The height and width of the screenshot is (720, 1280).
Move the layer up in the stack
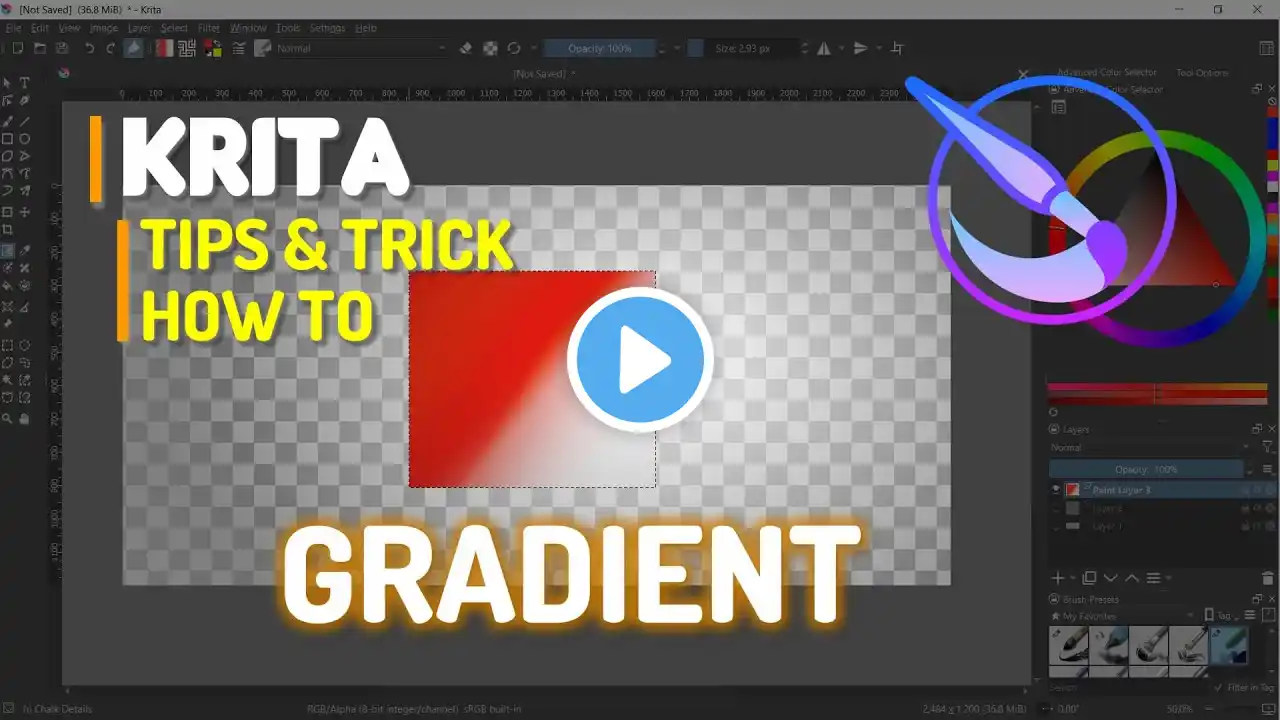click(1132, 578)
